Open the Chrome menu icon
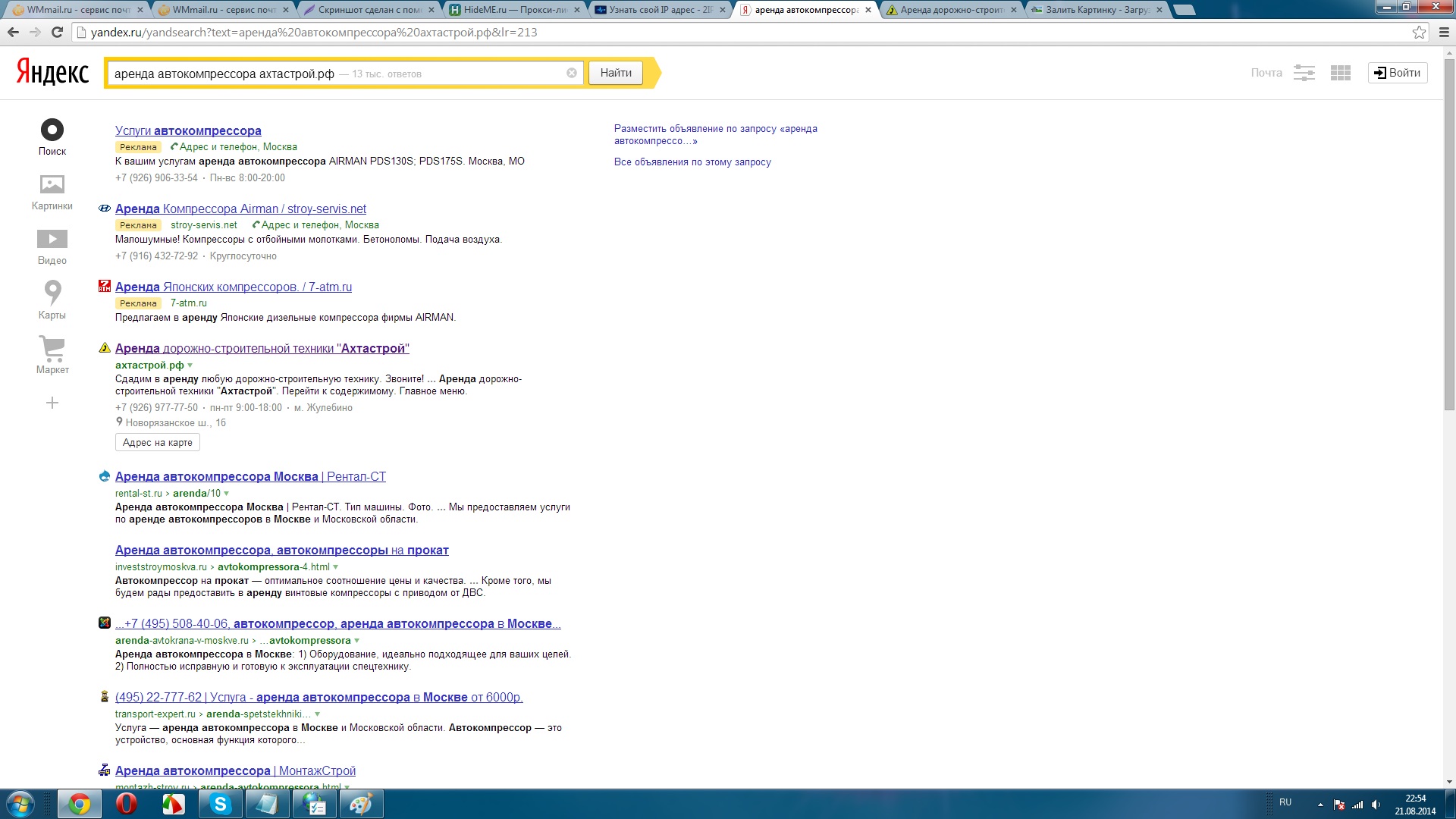This screenshot has height=819, width=1456. 1444,32
